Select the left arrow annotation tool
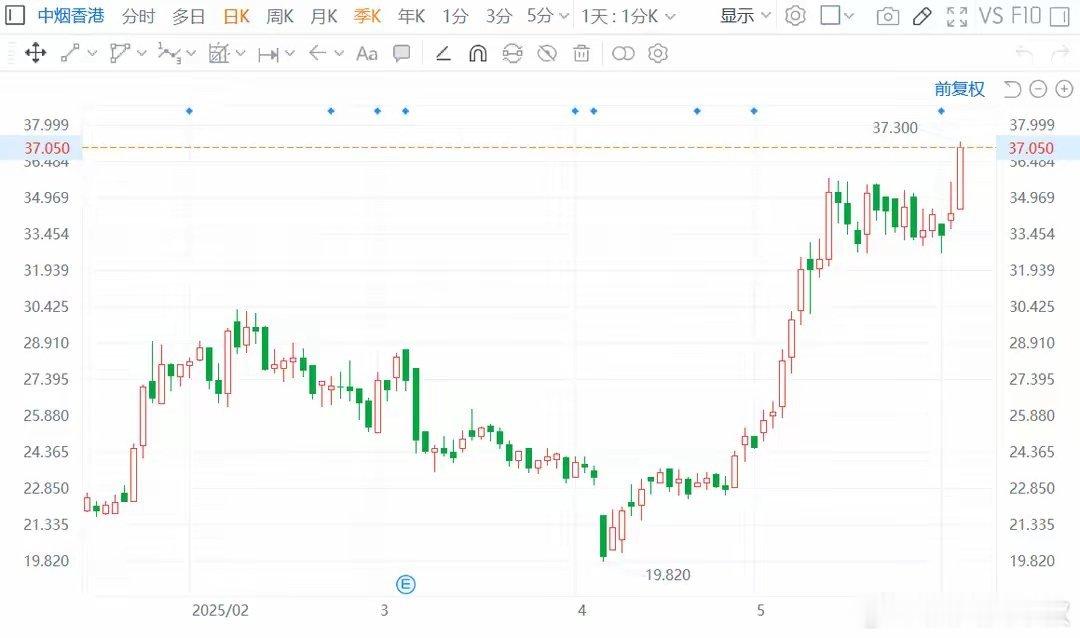This screenshot has height=638, width=1080. [317, 53]
